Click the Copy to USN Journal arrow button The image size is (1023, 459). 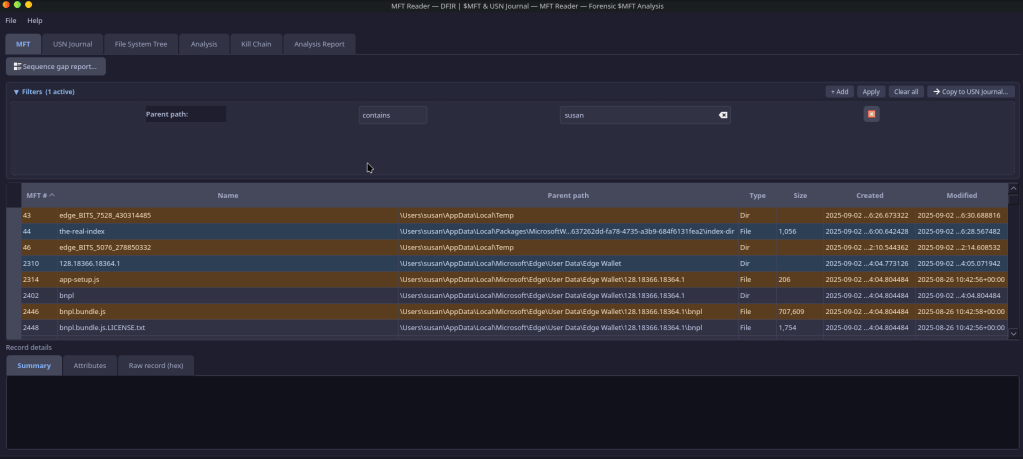coord(971,91)
